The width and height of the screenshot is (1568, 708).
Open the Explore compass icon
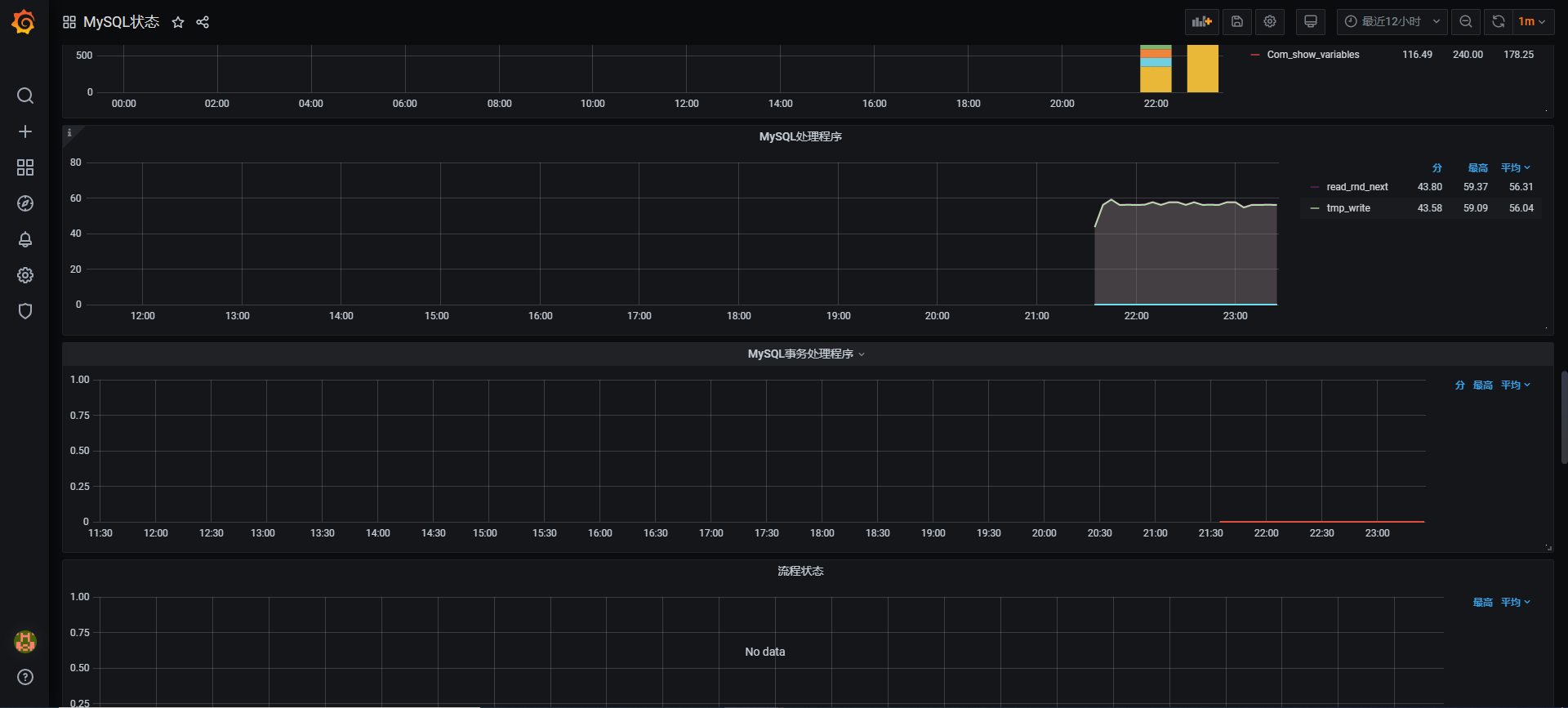pyautogui.click(x=25, y=203)
